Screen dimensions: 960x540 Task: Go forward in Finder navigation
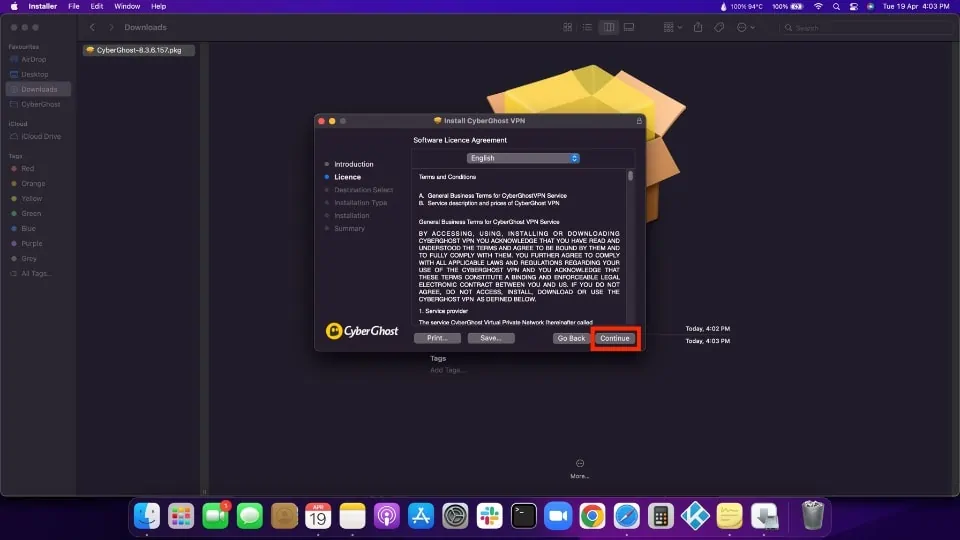[111, 28]
